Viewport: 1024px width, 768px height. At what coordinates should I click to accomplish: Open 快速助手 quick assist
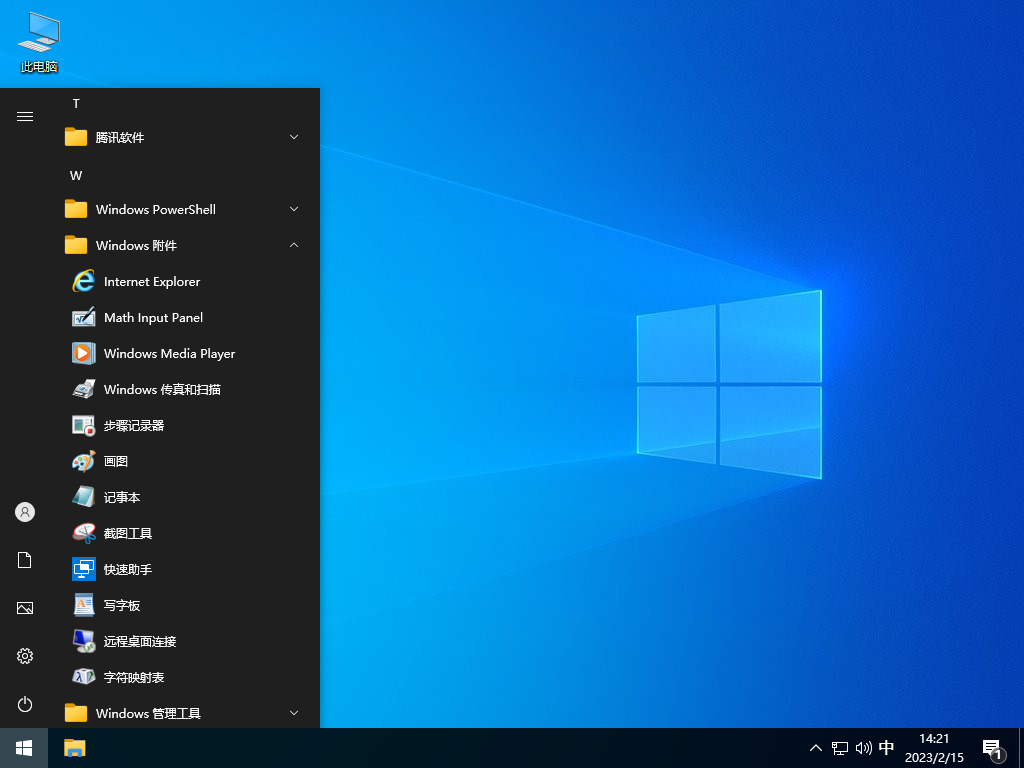point(128,569)
